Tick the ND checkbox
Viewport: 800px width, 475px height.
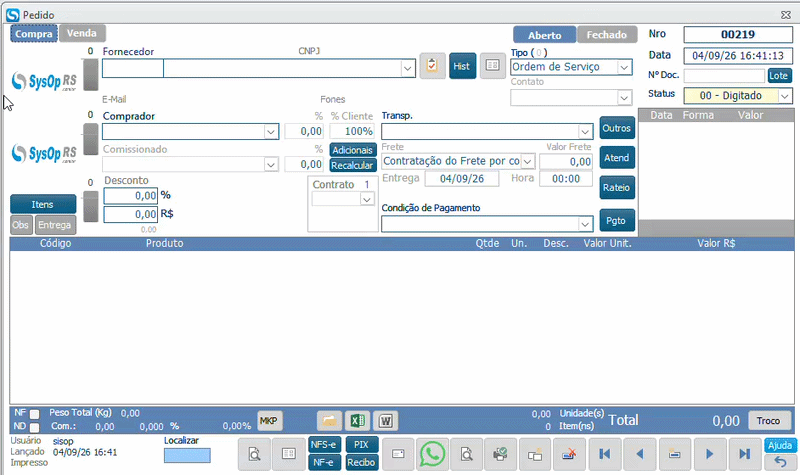click(x=34, y=427)
